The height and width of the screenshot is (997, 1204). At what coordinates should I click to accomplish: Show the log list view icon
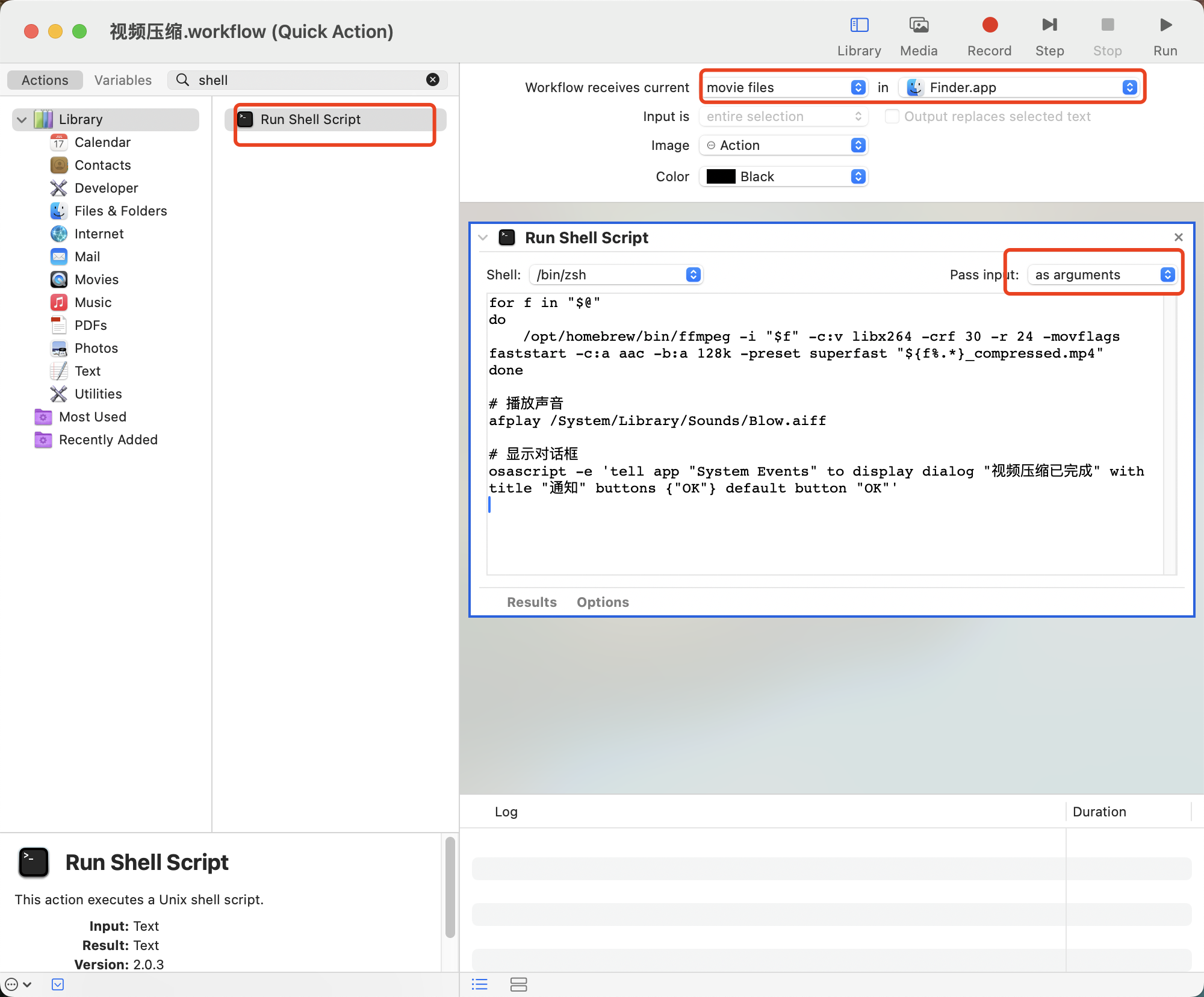[x=480, y=984]
